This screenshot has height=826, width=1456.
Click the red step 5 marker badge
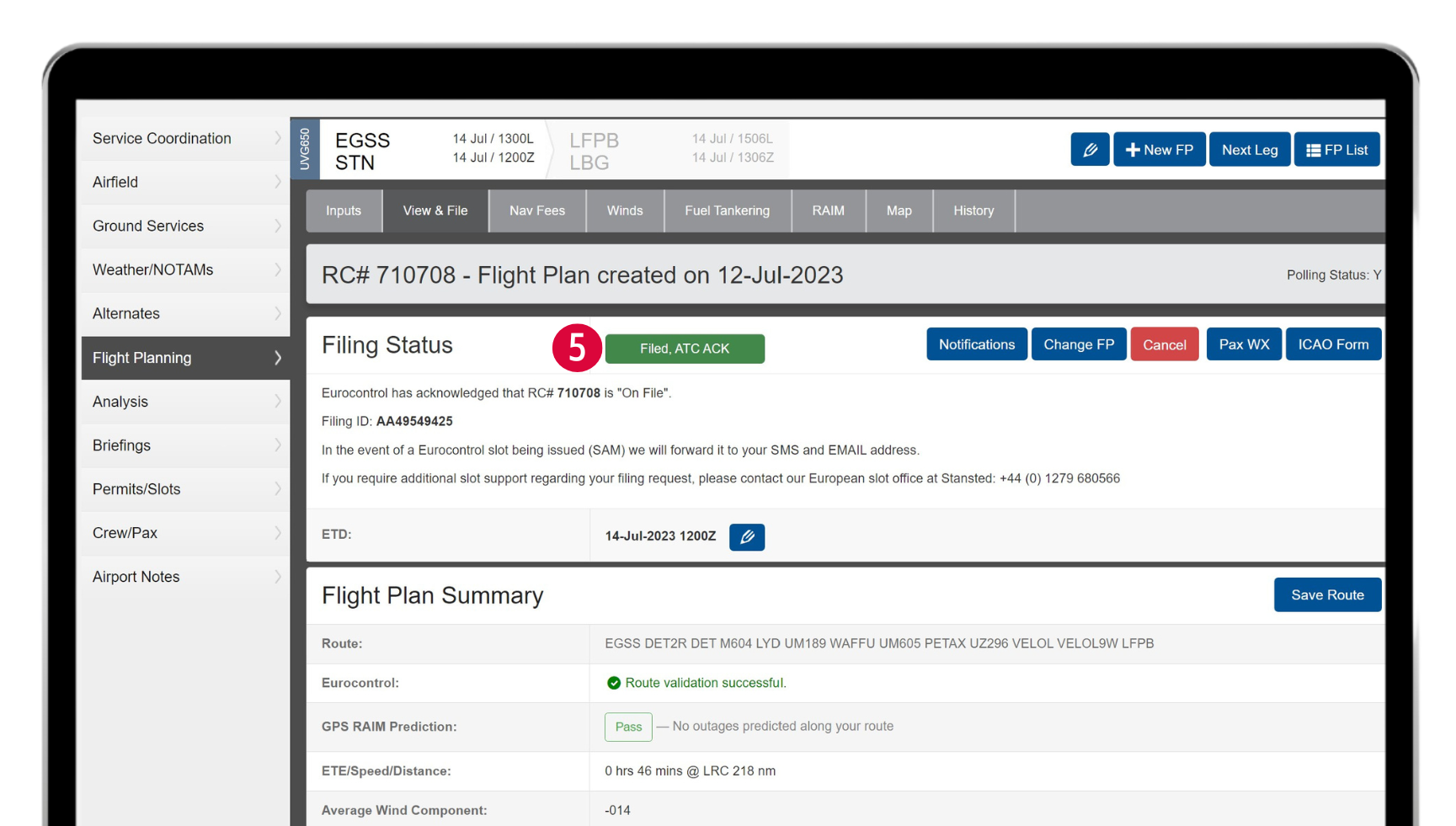point(577,348)
